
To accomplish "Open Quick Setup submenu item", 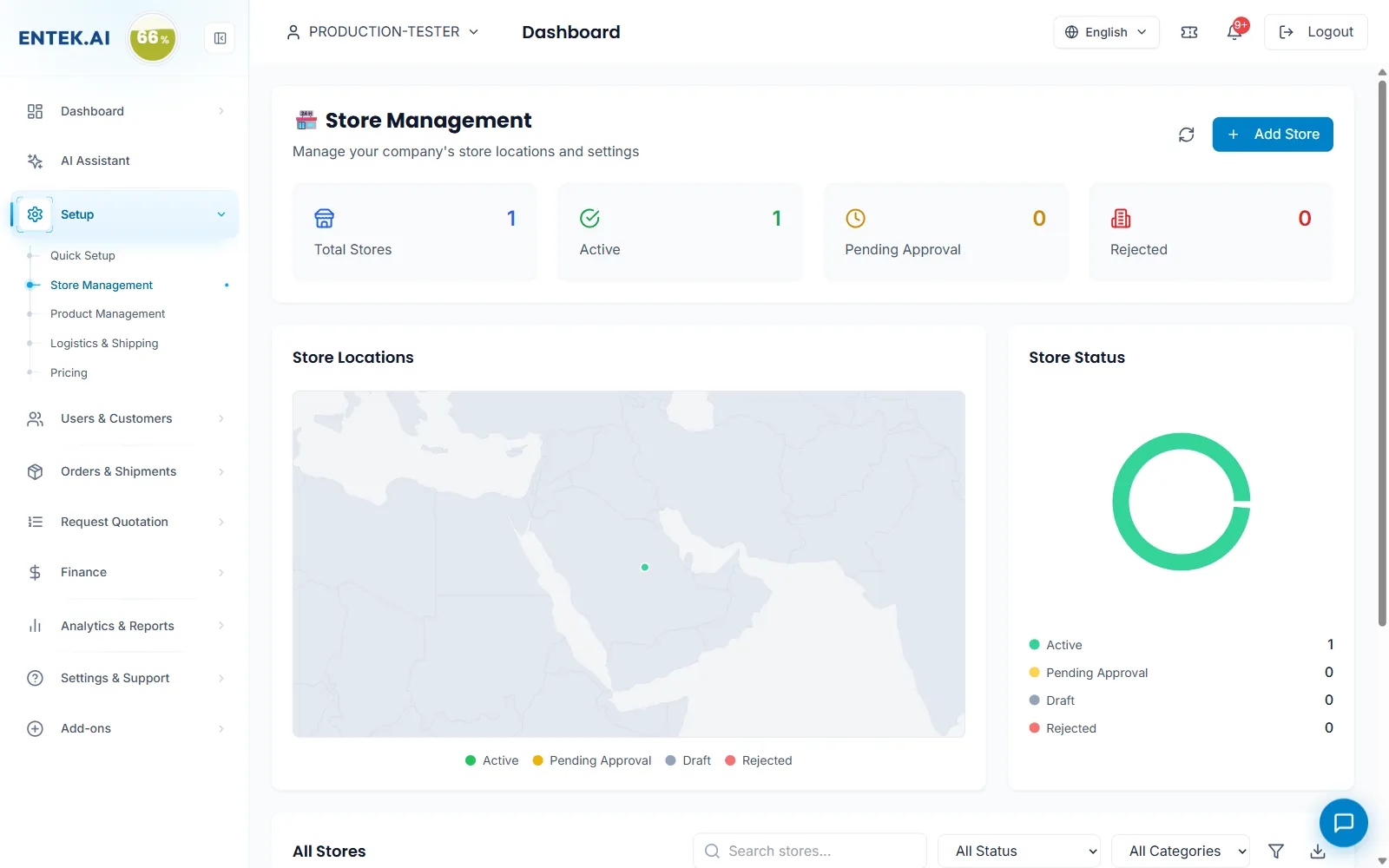I will coord(82,255).
